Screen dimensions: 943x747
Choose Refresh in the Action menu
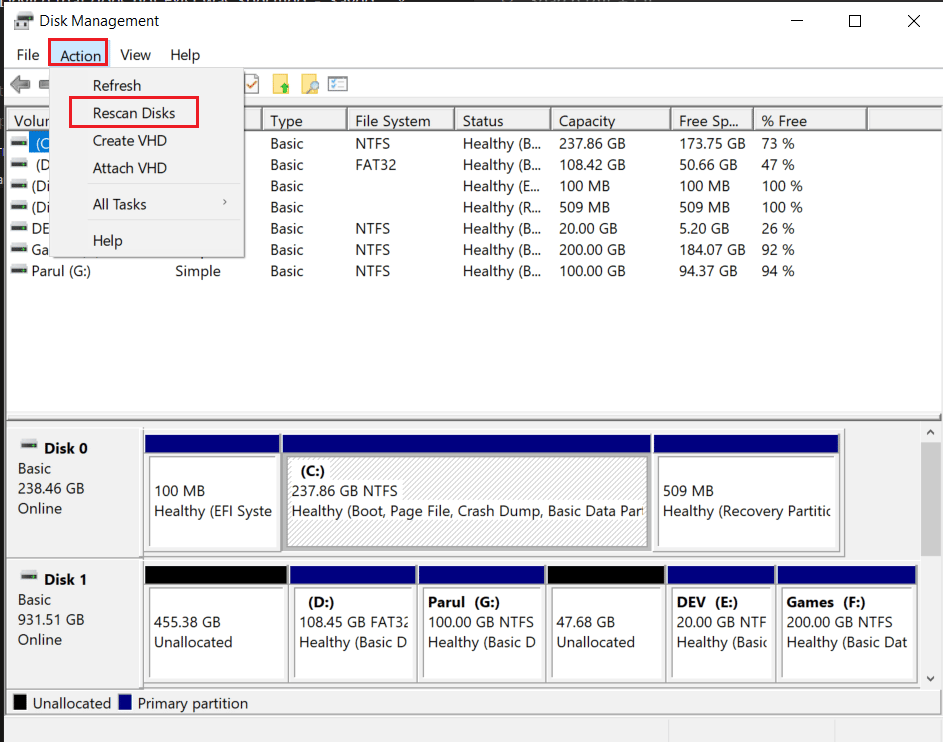click(117, 86)
